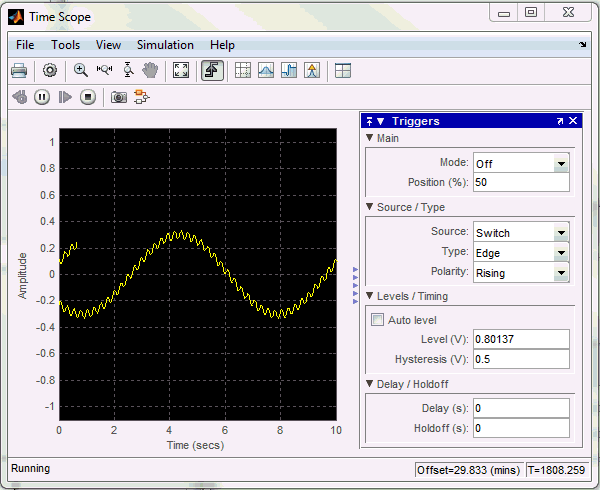
Task: Select the Pan hand tool
Action: 150,70
